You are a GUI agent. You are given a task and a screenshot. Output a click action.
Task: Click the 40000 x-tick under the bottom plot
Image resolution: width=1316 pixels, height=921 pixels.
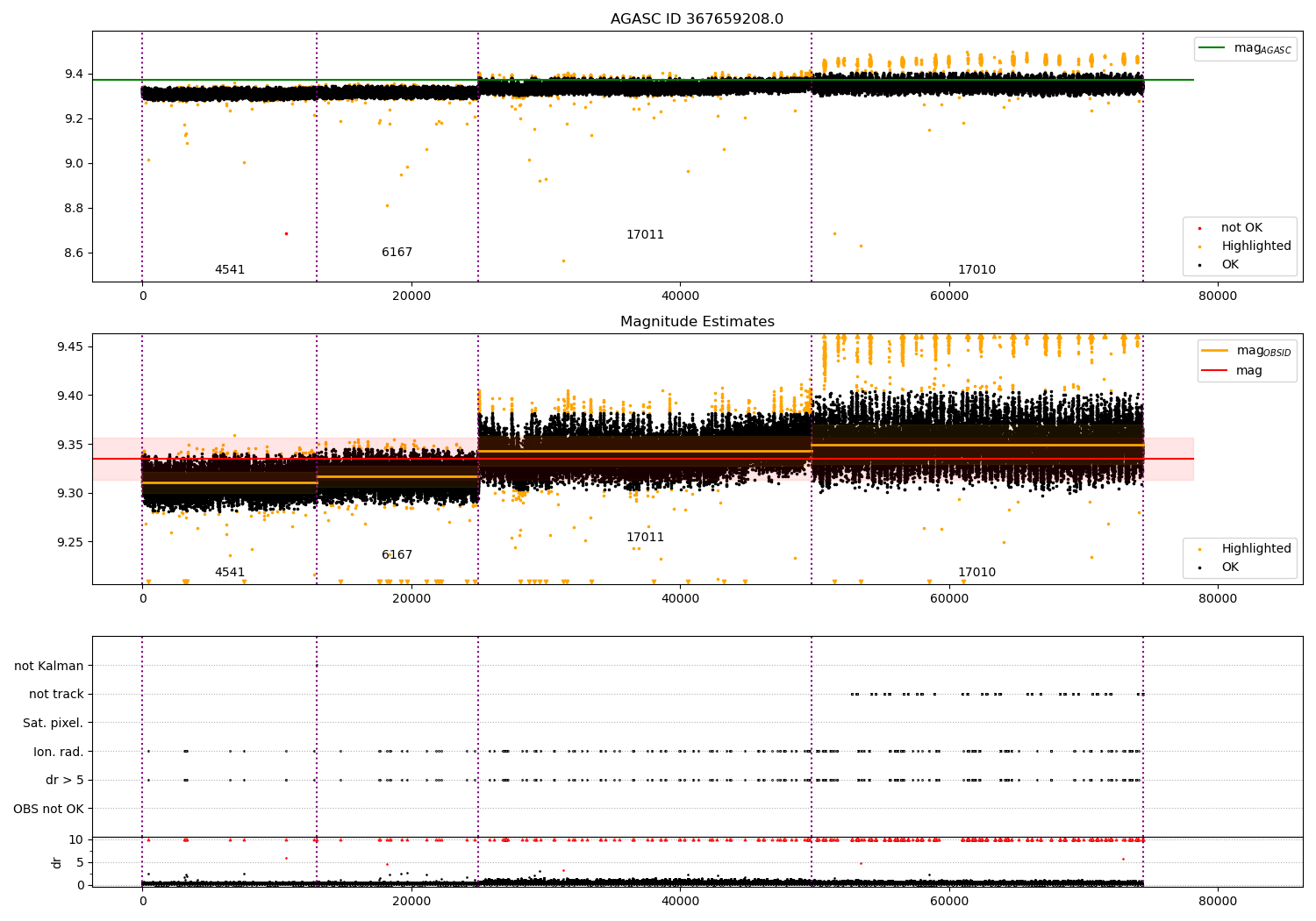coord(680,901)
